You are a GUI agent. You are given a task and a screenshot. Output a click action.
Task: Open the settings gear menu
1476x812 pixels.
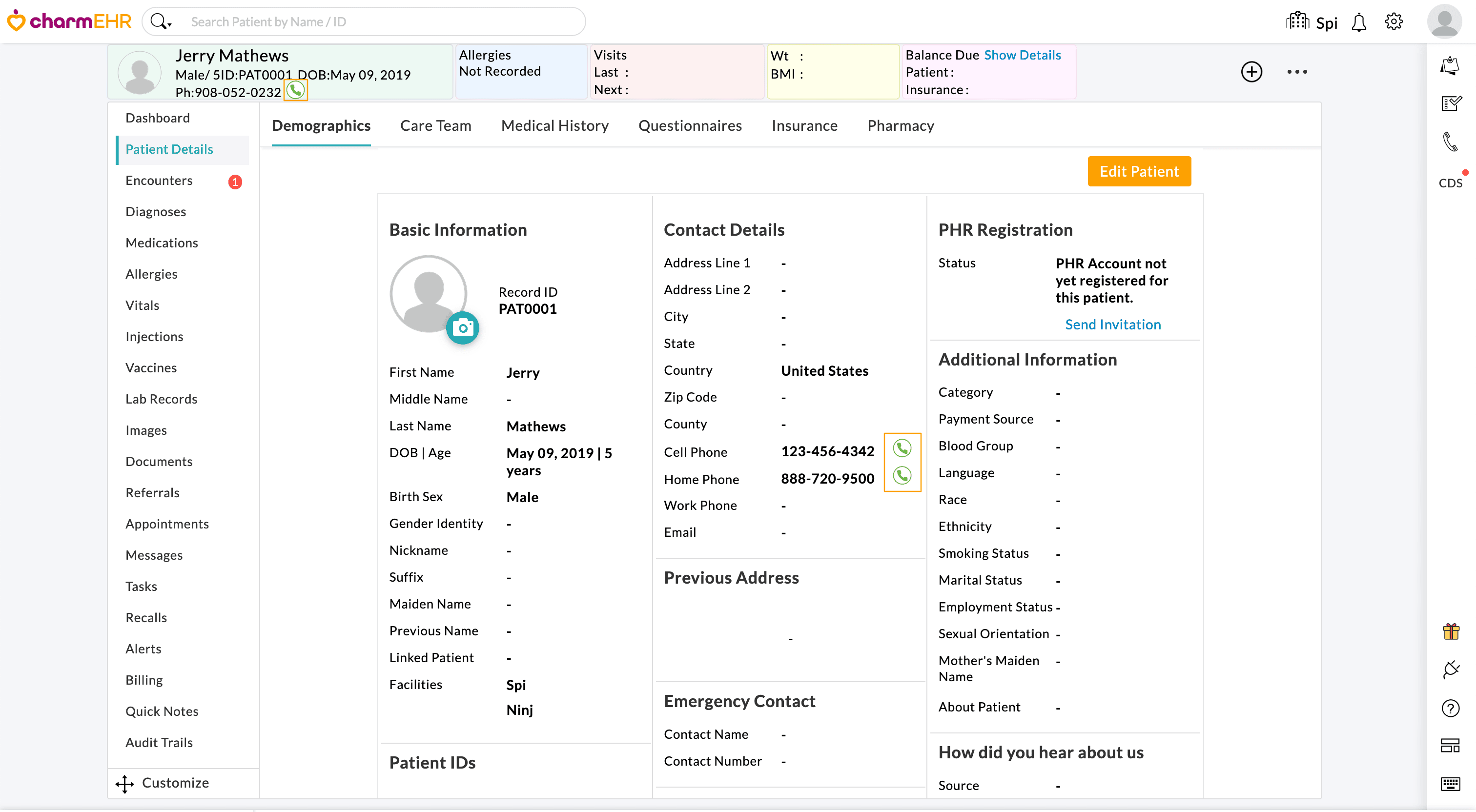coord(1394,22)
